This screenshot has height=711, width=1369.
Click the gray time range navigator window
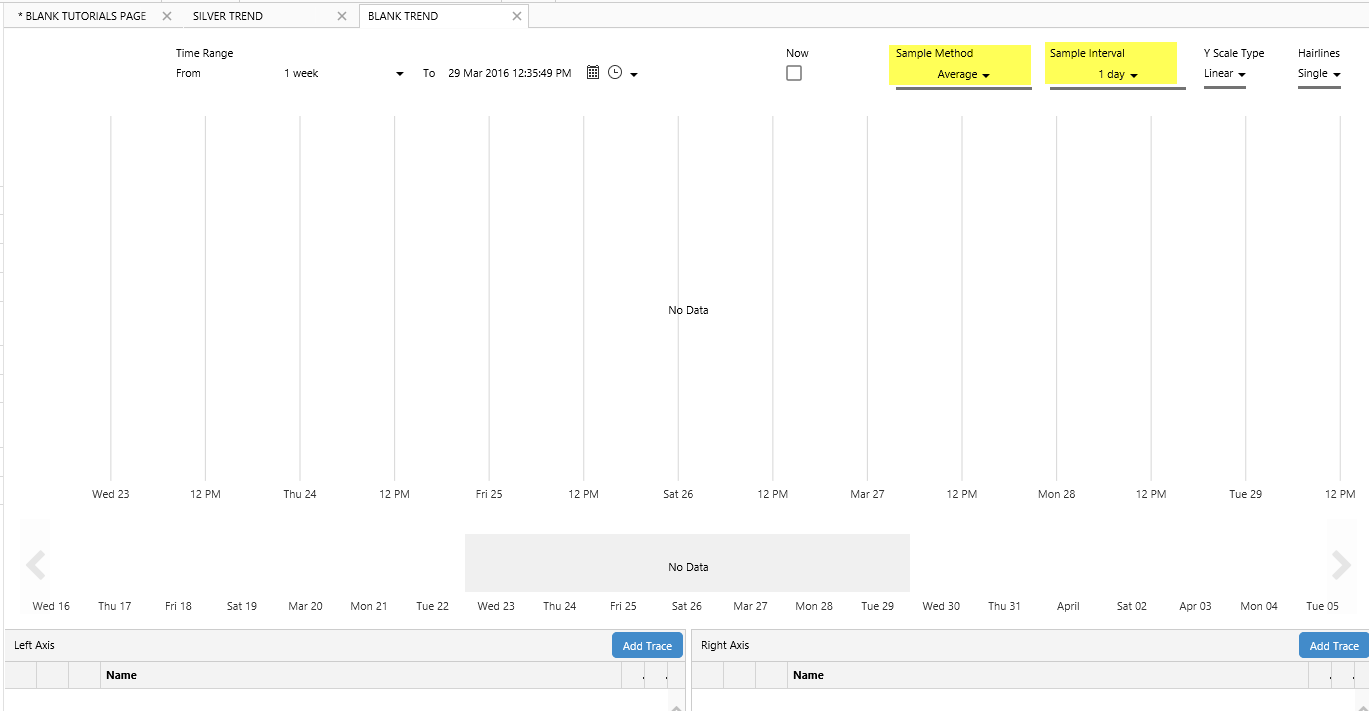pos(687,563)
